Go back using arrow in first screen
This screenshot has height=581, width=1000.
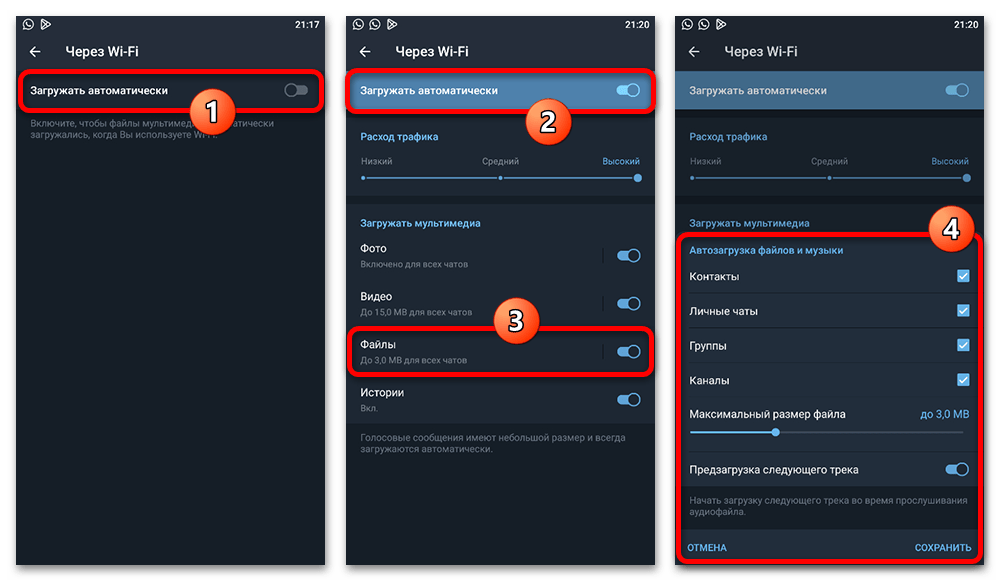click(35, 52)
